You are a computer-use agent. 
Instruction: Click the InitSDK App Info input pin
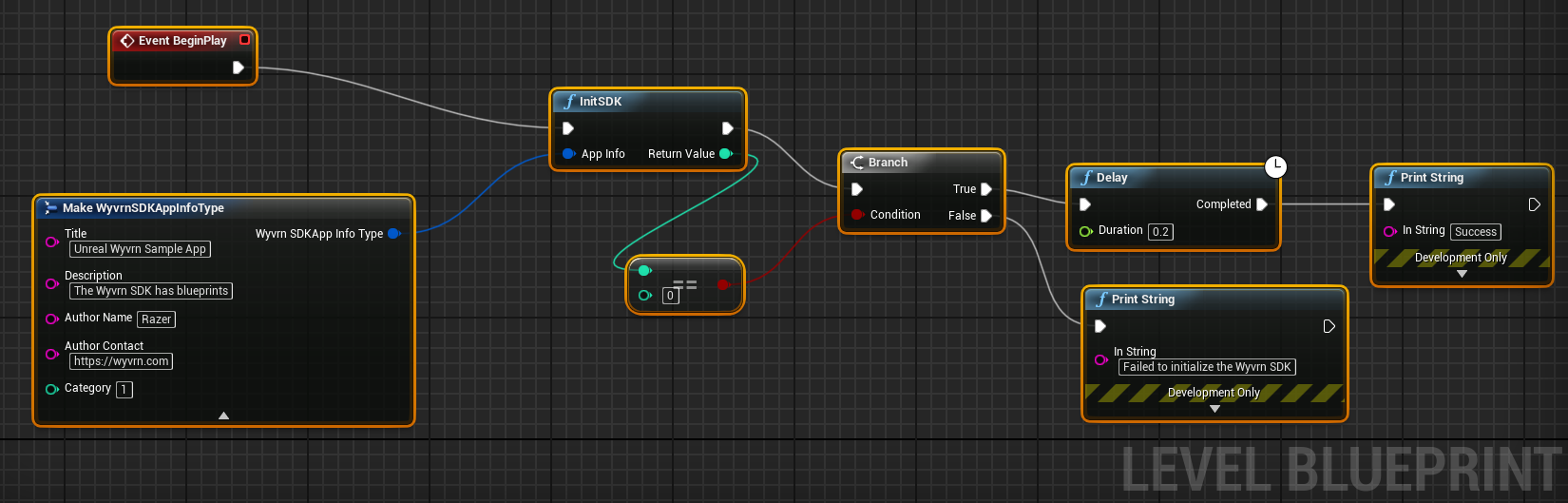[568, 154]
